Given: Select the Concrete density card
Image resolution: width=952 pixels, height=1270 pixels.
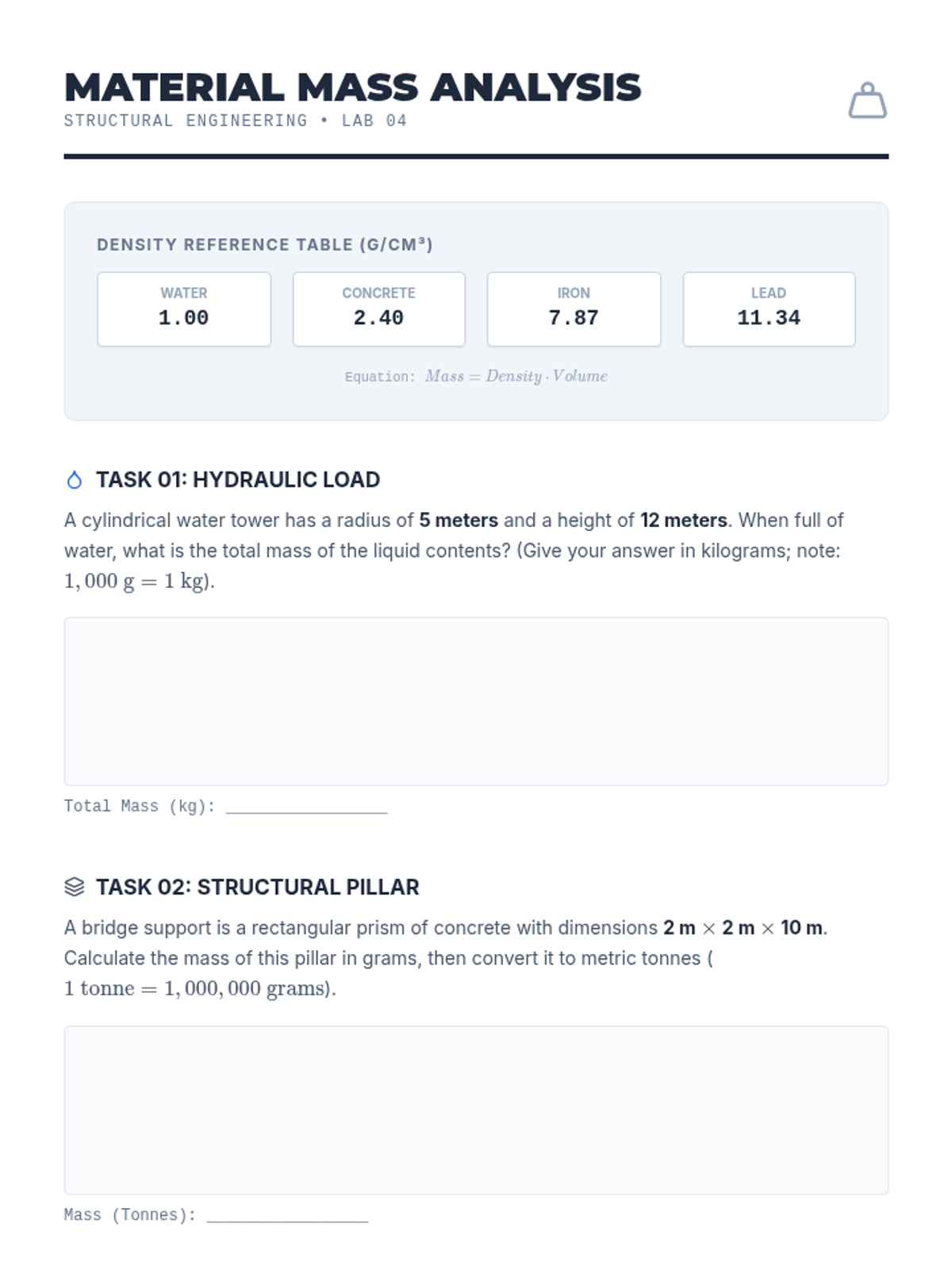Looking at the screenshot, I should (x=378, y=309).
